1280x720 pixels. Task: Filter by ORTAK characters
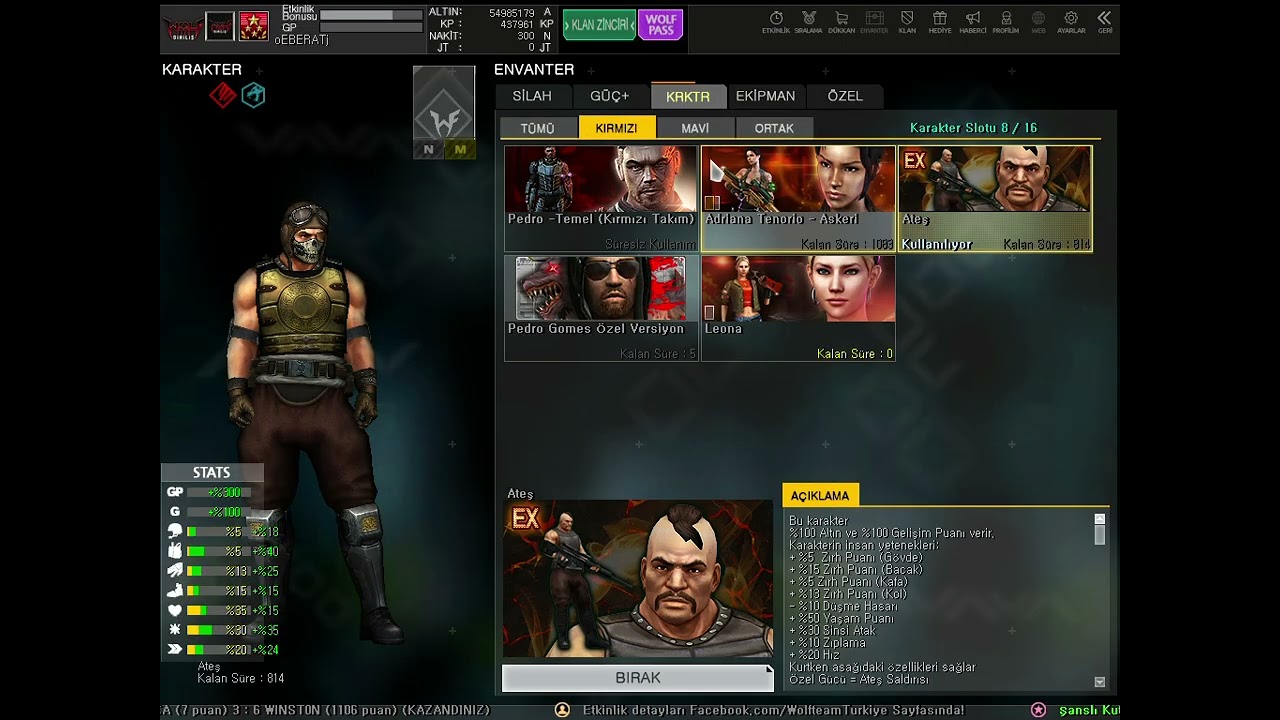pos(774,128)
